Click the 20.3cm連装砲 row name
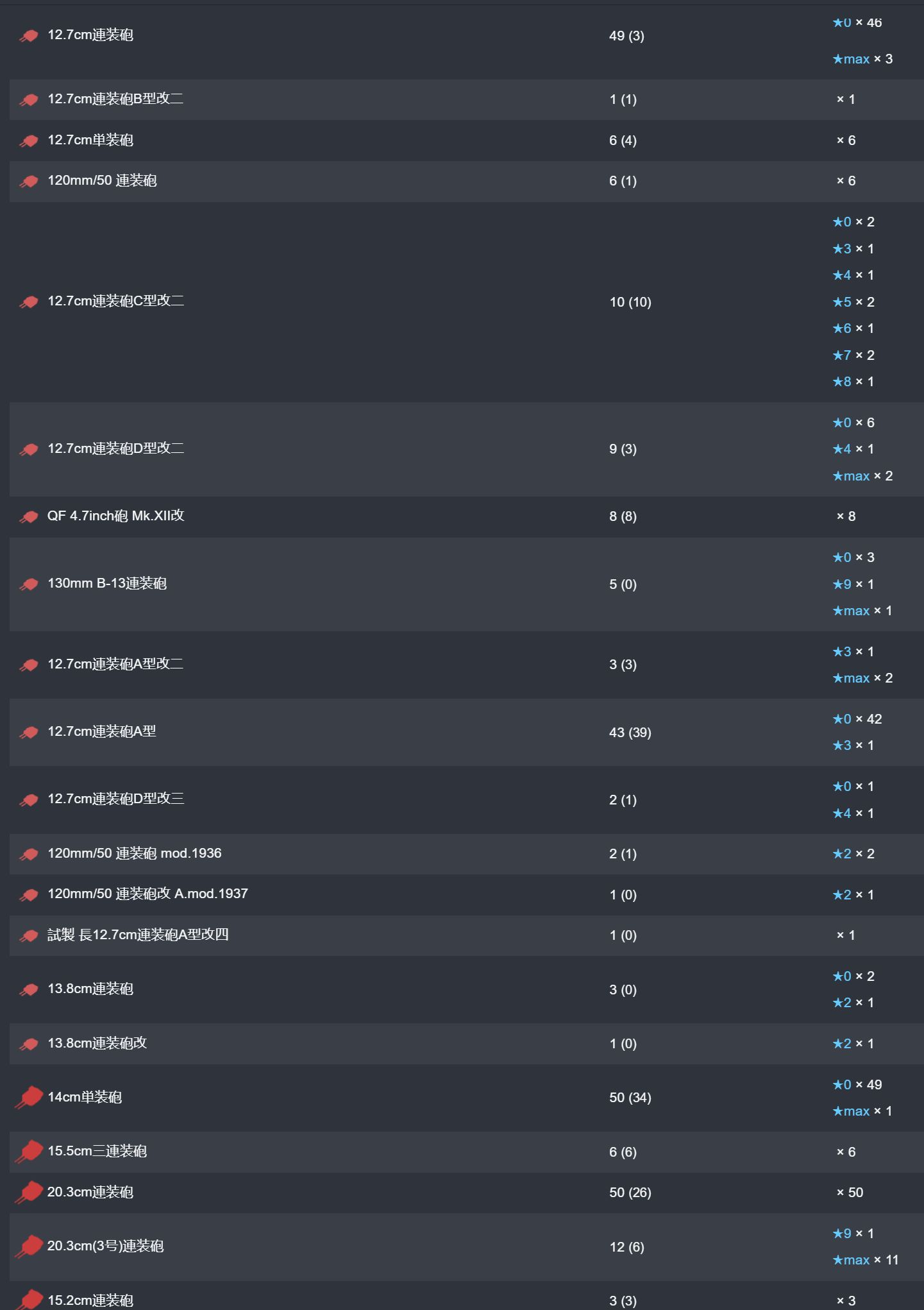Screen dimensions: 924x1310 [x=90, y=1193]
